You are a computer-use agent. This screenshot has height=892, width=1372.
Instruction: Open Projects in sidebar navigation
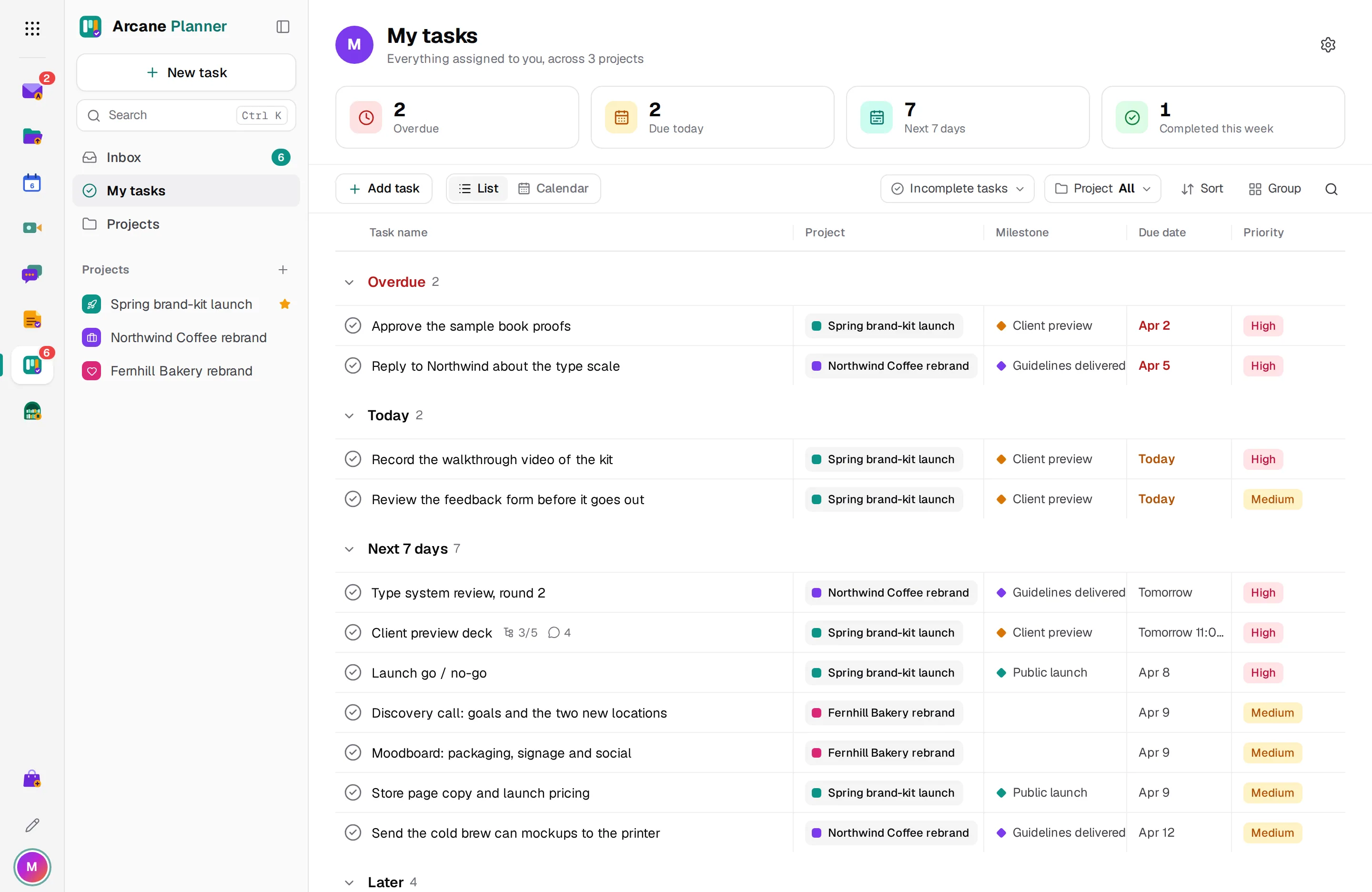186,224
